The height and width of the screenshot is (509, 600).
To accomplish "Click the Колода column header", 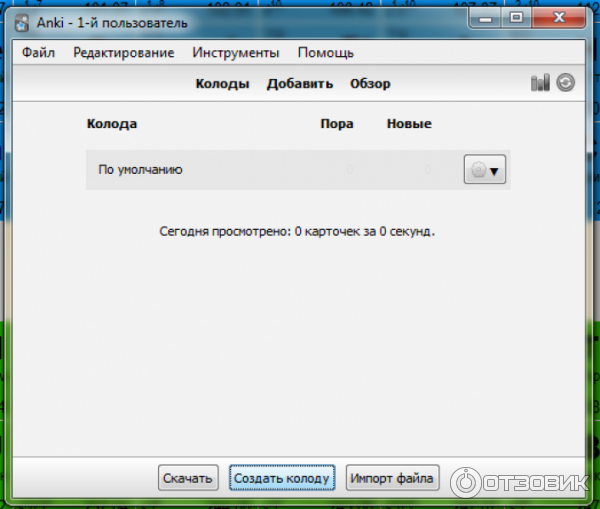I will [x=112, y=124].
